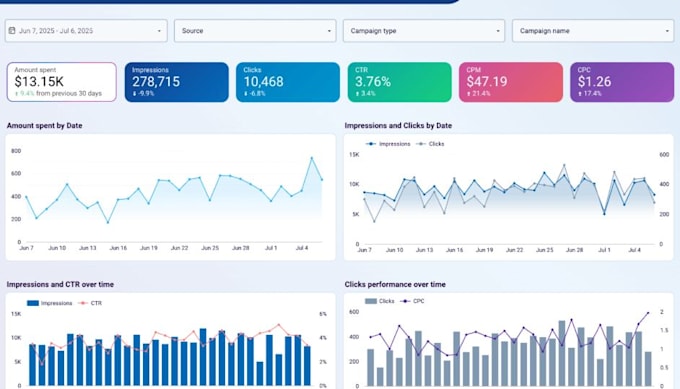The width and height of the screenshot is (680, 389).
Task: Toggle Impressions legend in Impressions and Clicks chart
Action: coord(388,144)
